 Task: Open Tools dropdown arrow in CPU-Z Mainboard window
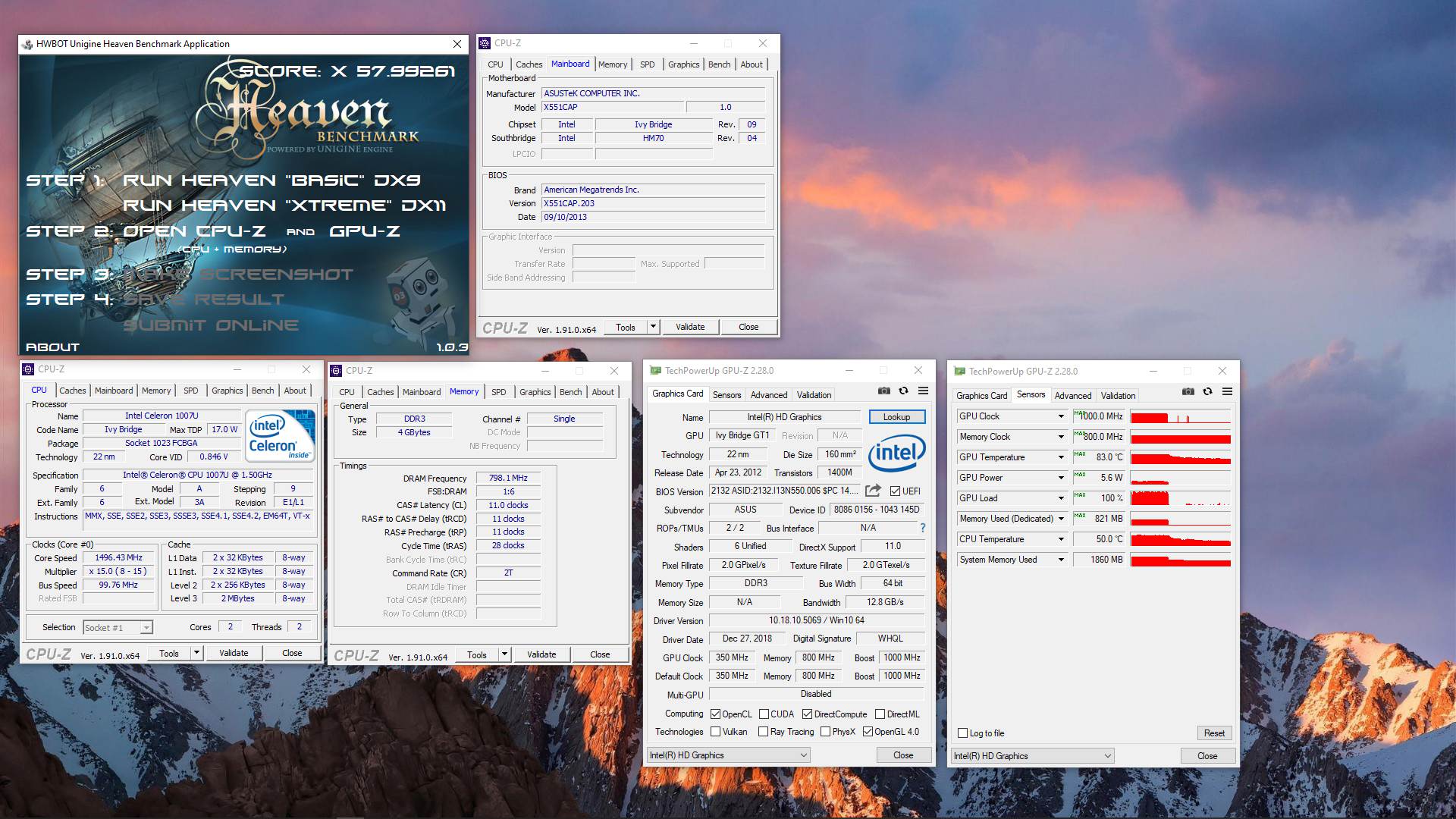pyautogui.click(x=653, y=327)
